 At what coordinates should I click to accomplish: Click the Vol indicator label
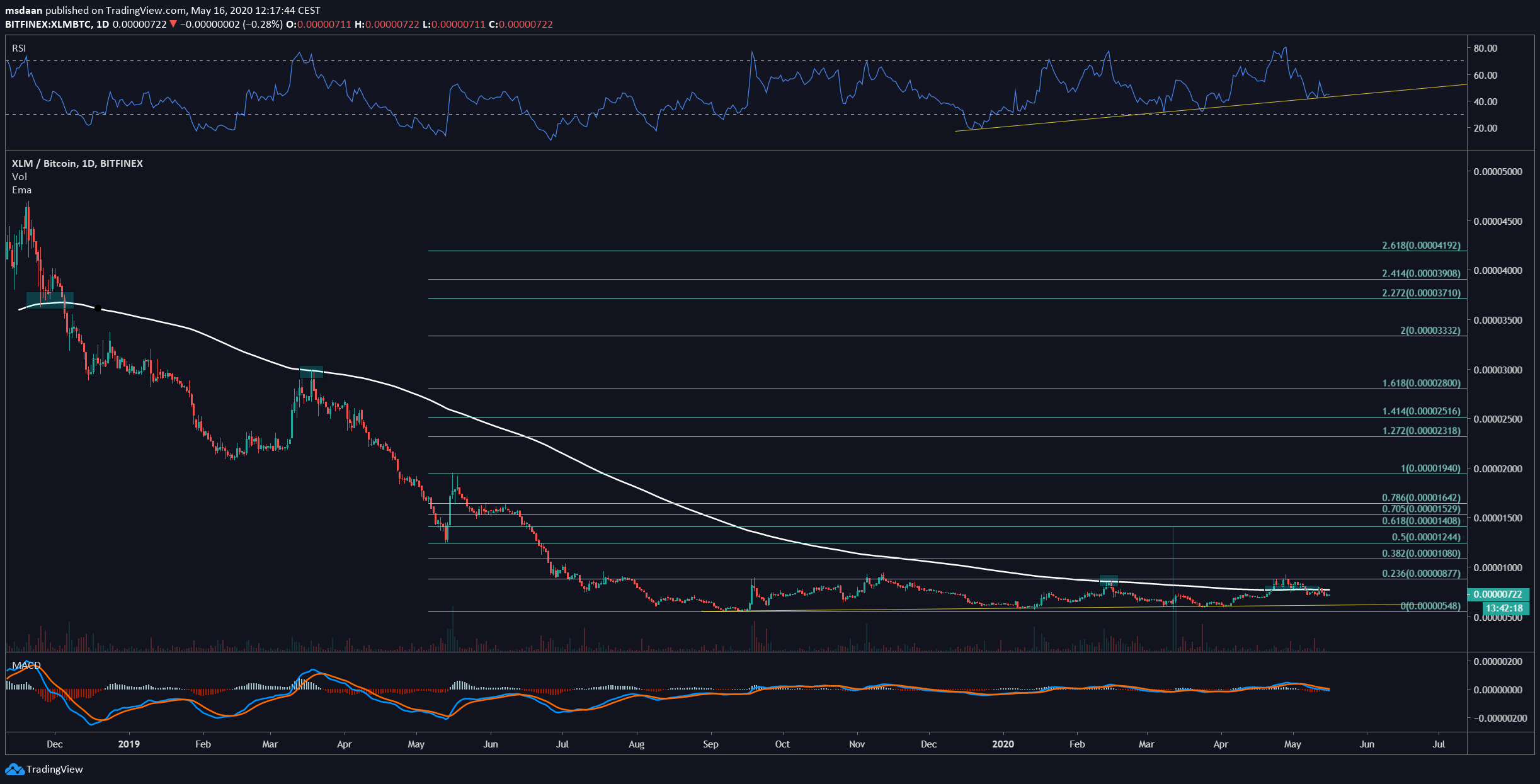tap(20, 177)
